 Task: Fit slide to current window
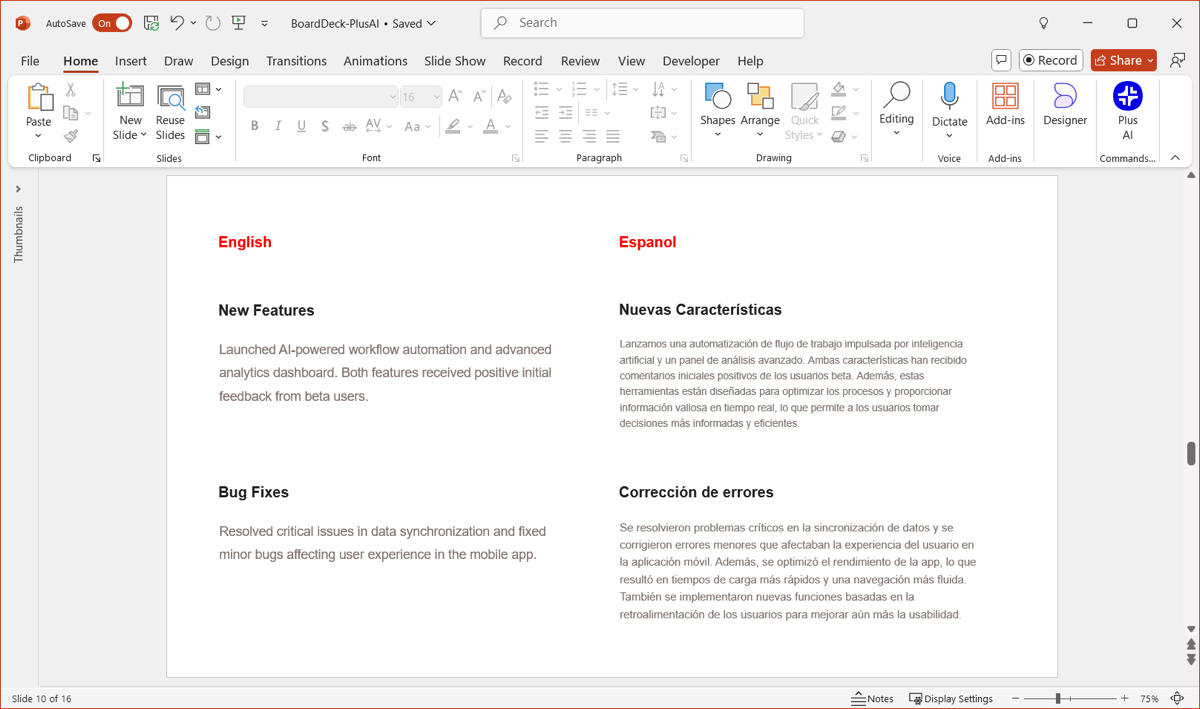pyautogui.click(x=1177, y=698)
